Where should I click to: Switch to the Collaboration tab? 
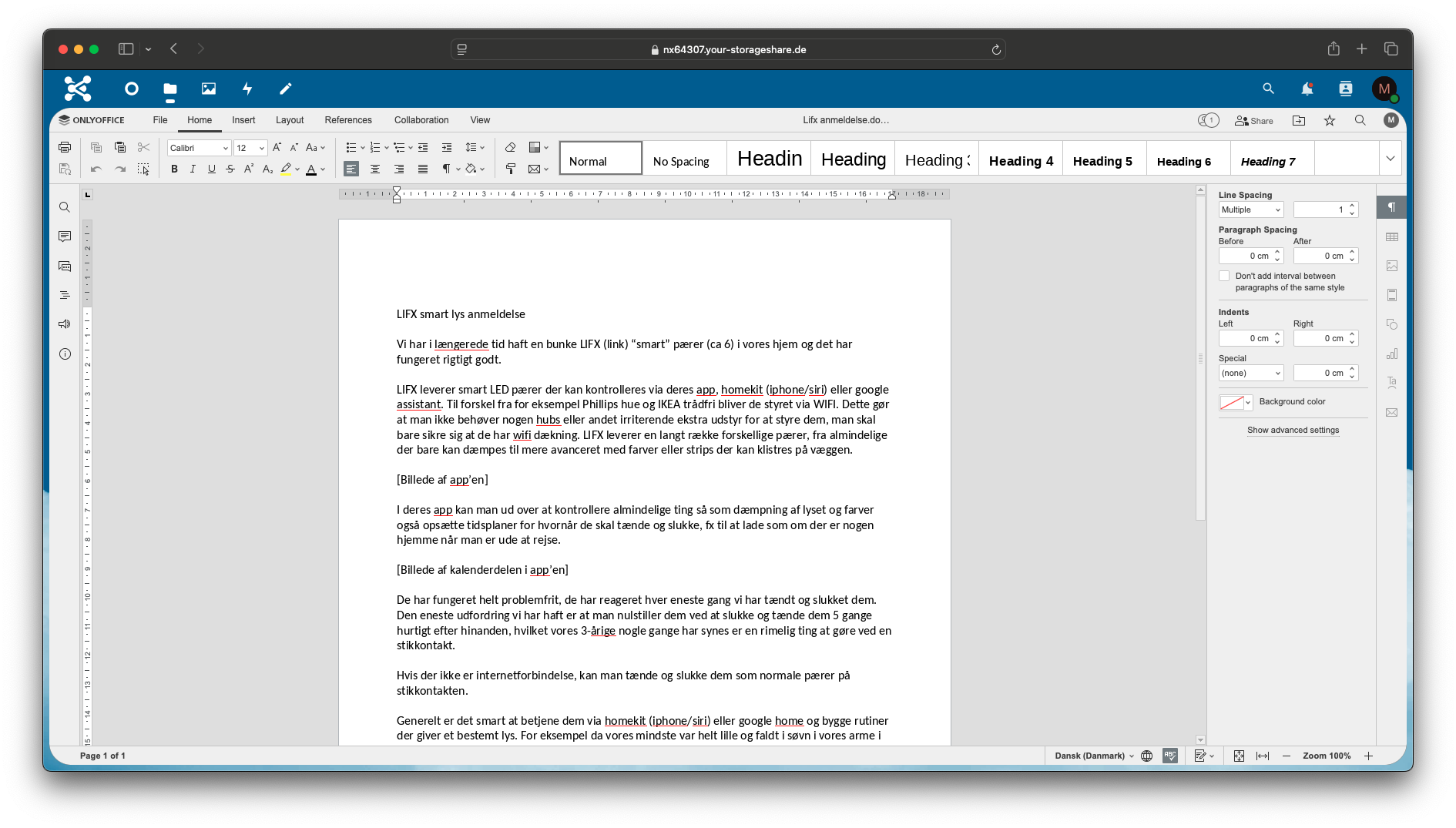point(421,120)
